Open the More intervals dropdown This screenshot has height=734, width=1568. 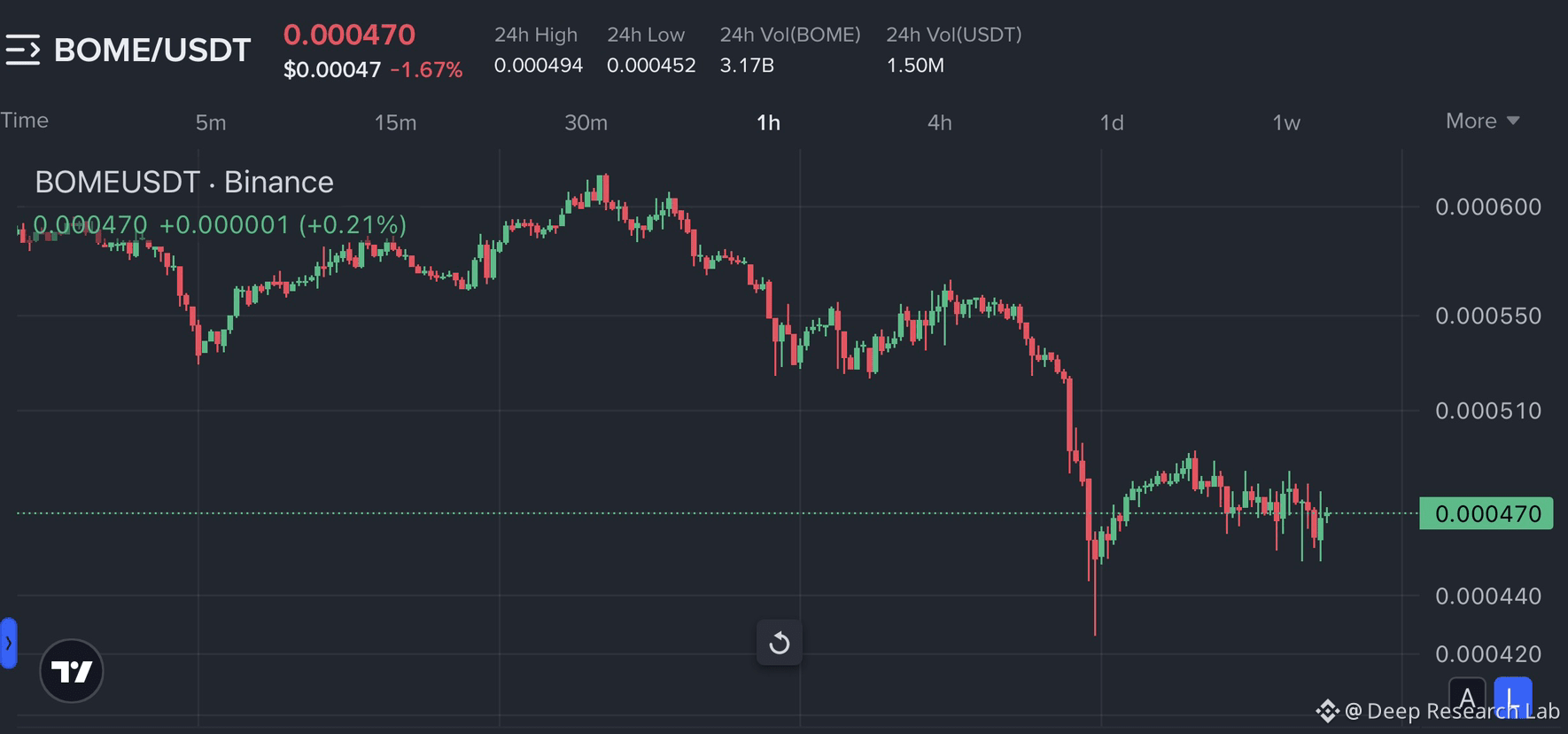click(1482, 121)
